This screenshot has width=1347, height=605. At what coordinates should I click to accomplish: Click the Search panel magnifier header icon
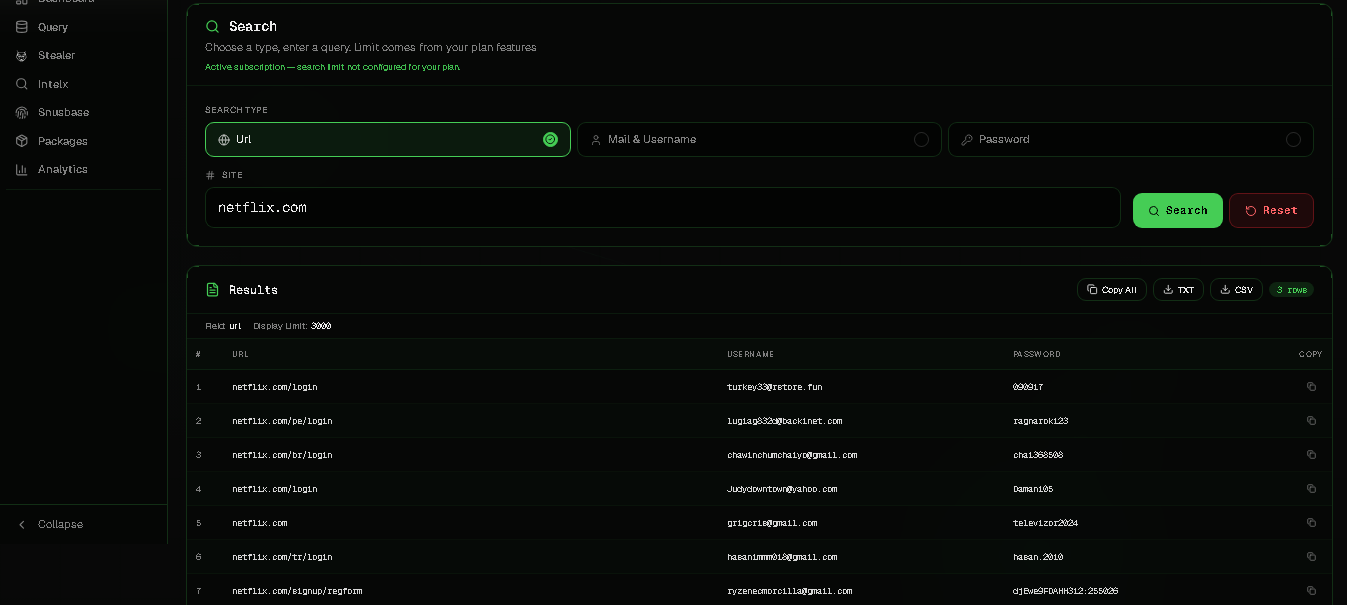pos(212,26)
